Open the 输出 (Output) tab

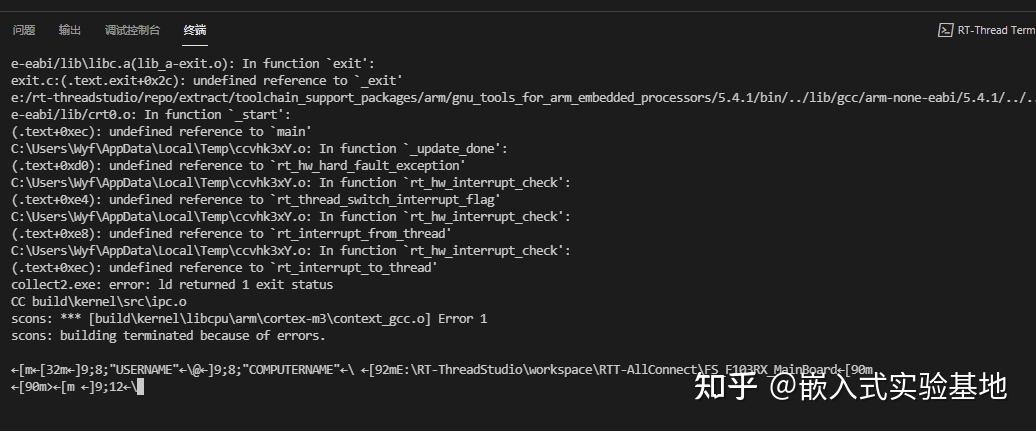pyautogui.click(x=70, y=30)
